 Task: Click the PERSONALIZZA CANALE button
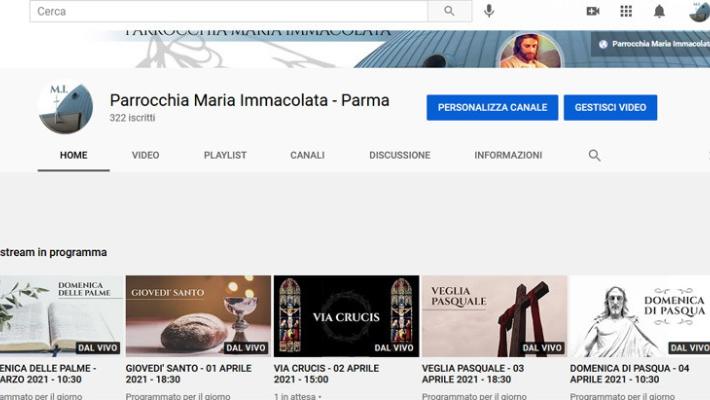[x=492, y=107]
